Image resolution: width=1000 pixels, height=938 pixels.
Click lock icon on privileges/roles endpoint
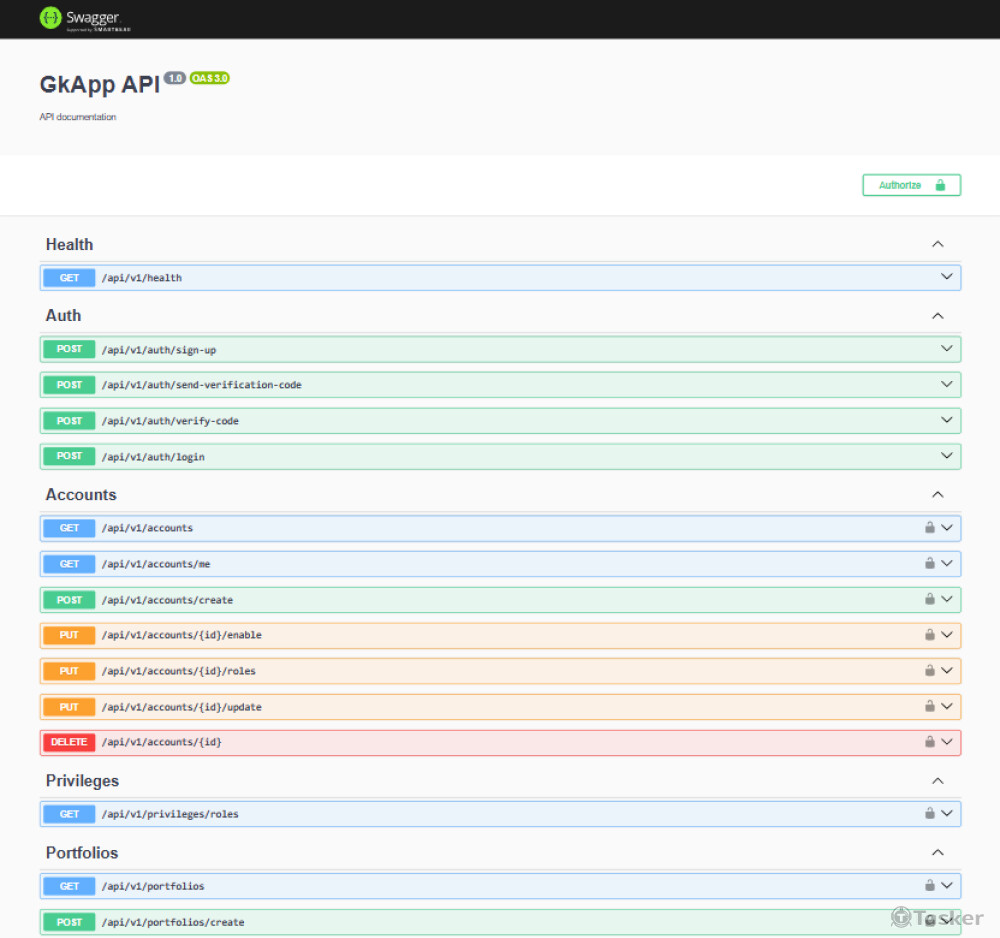pyautogui.click(x=929, y=814)
